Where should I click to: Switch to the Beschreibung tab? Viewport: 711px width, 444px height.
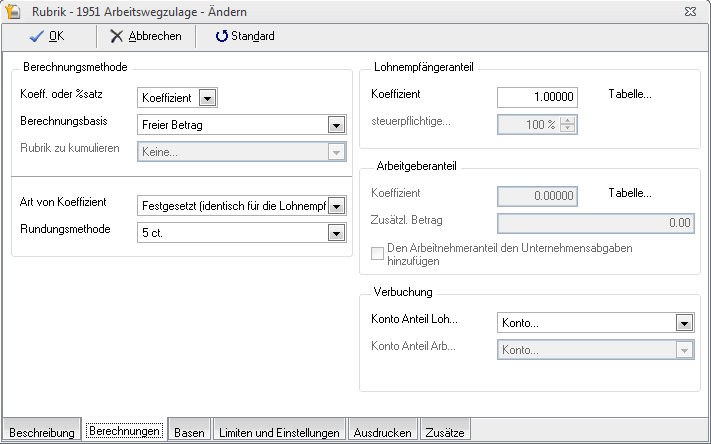coord(42,433)
